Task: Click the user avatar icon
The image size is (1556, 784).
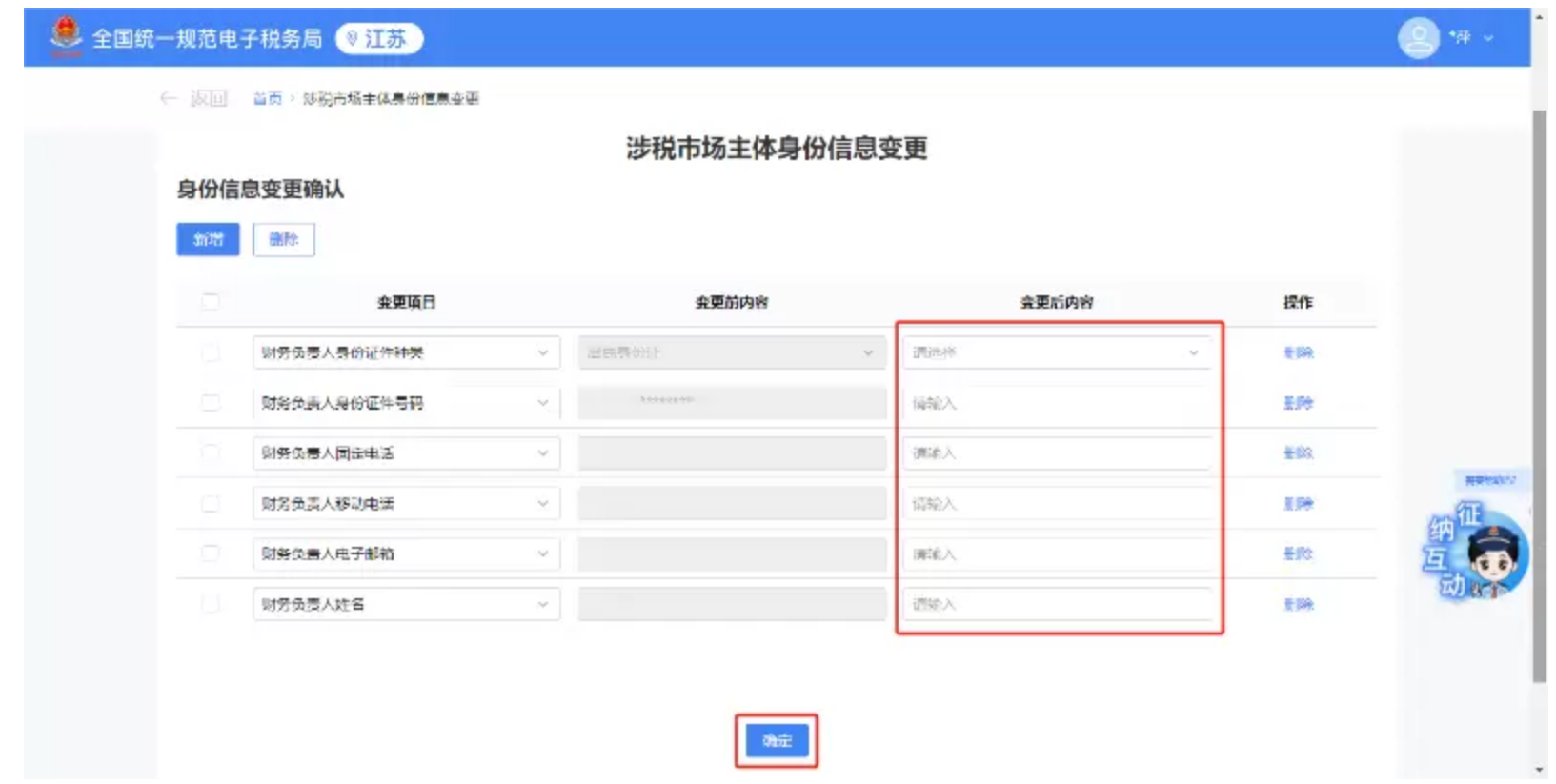Action: pos(1418,38)
